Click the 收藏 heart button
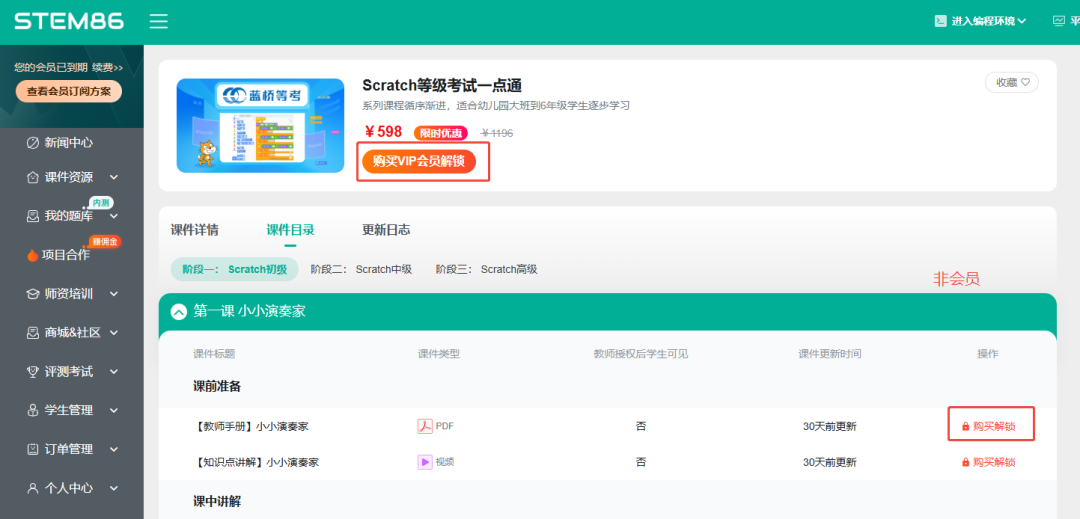This screenshot has width=1080, height=519. (1012, 83)
